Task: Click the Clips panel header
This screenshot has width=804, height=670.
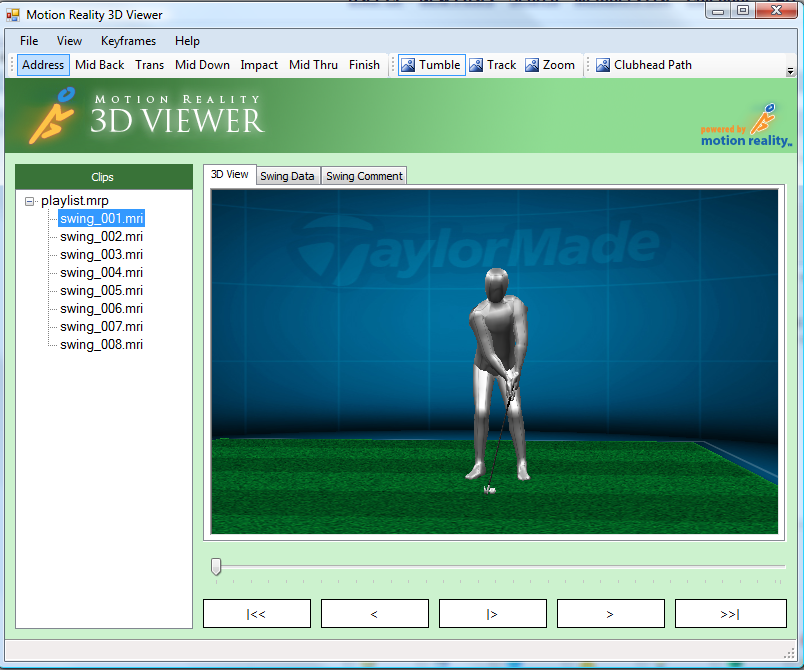Action: tap(104, 177)
